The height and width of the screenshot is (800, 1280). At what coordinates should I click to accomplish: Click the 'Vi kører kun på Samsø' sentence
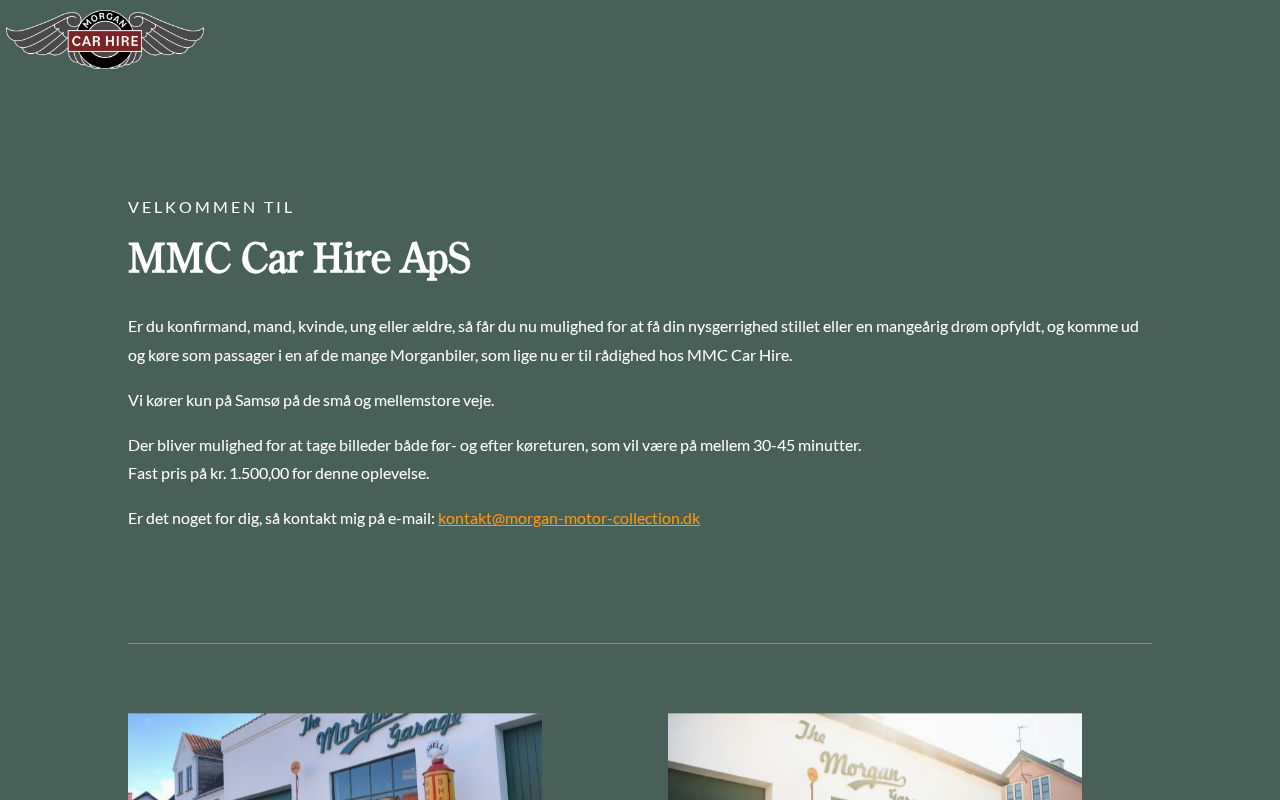[x=311, y=400]
